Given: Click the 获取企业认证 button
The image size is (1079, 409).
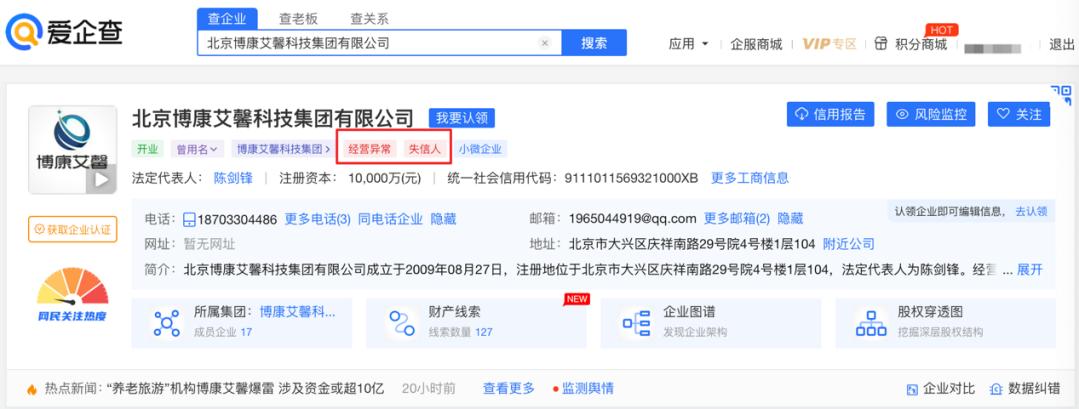Looking at the screenshot, I should point(72,229).
